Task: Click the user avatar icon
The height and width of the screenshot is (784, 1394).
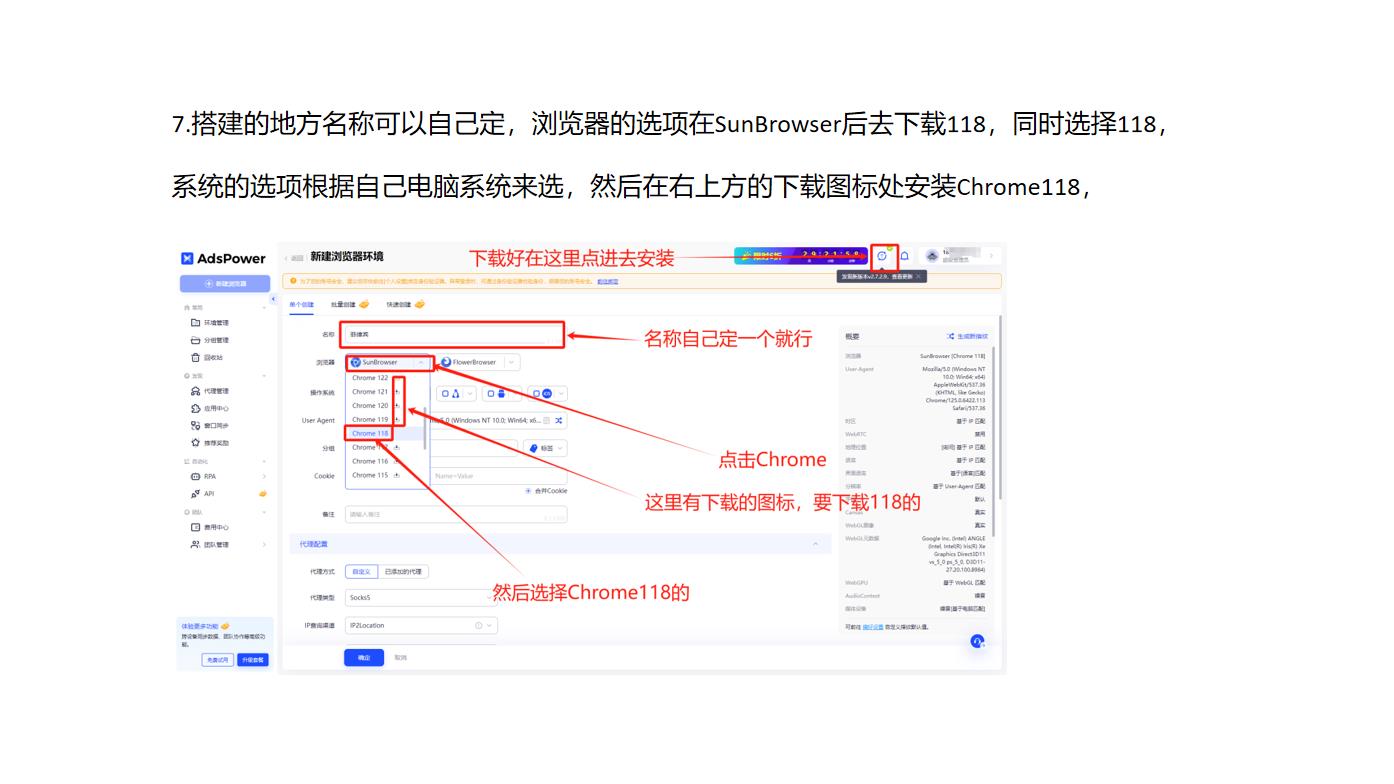Action: tap(932, 256)
